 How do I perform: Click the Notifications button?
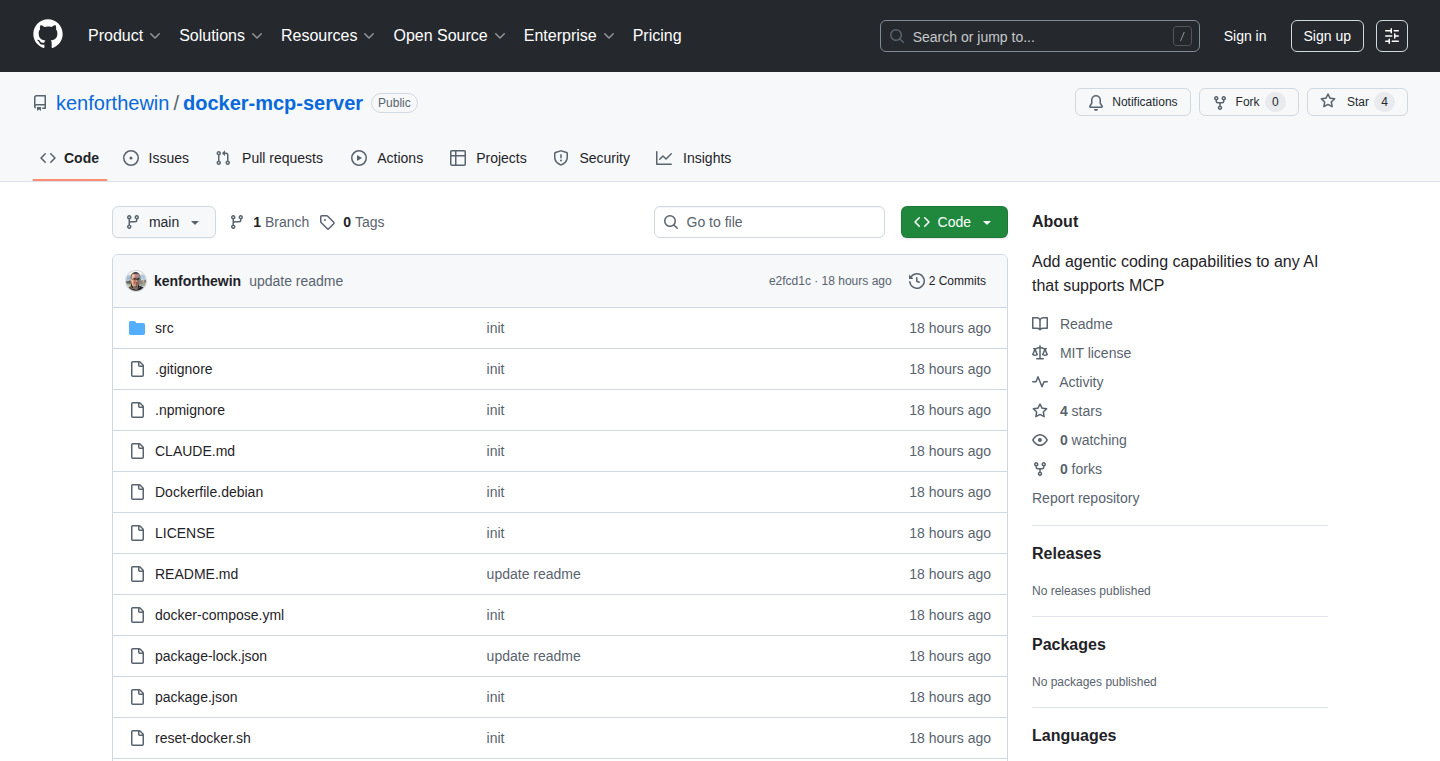(x=1133, y=102)
